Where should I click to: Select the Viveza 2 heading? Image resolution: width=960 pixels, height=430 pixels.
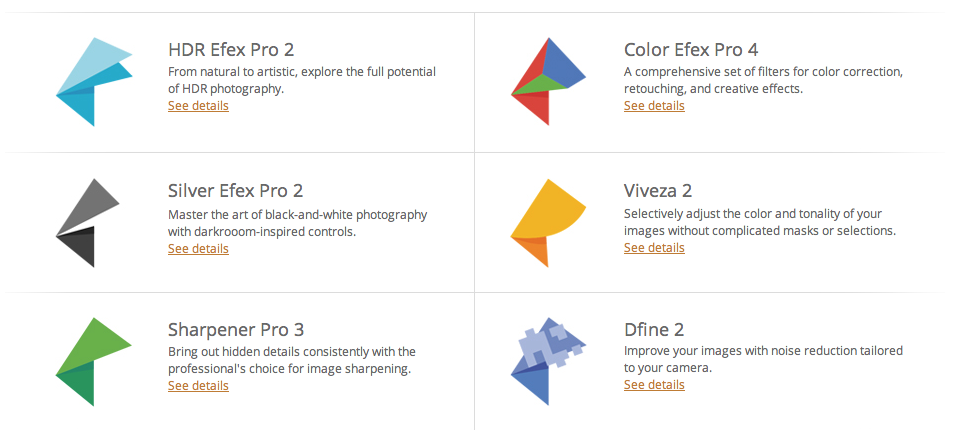tap(658, 190)
